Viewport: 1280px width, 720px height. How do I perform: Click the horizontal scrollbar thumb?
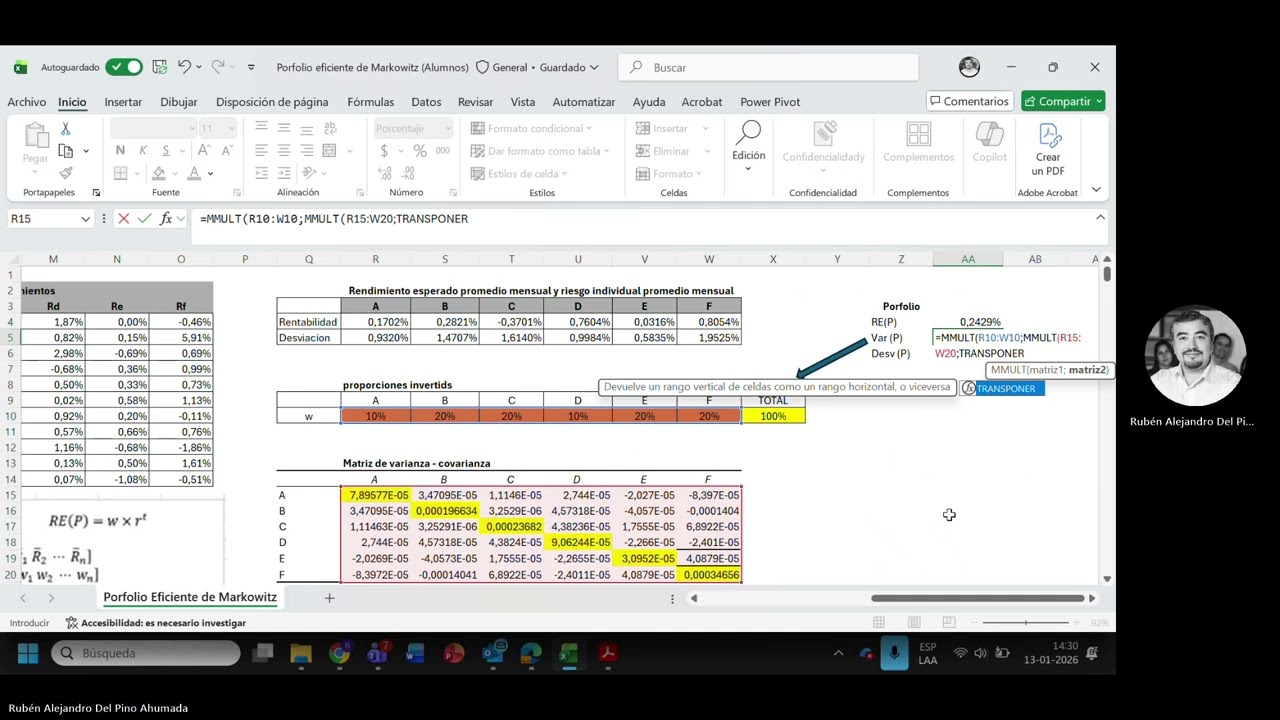977,598
